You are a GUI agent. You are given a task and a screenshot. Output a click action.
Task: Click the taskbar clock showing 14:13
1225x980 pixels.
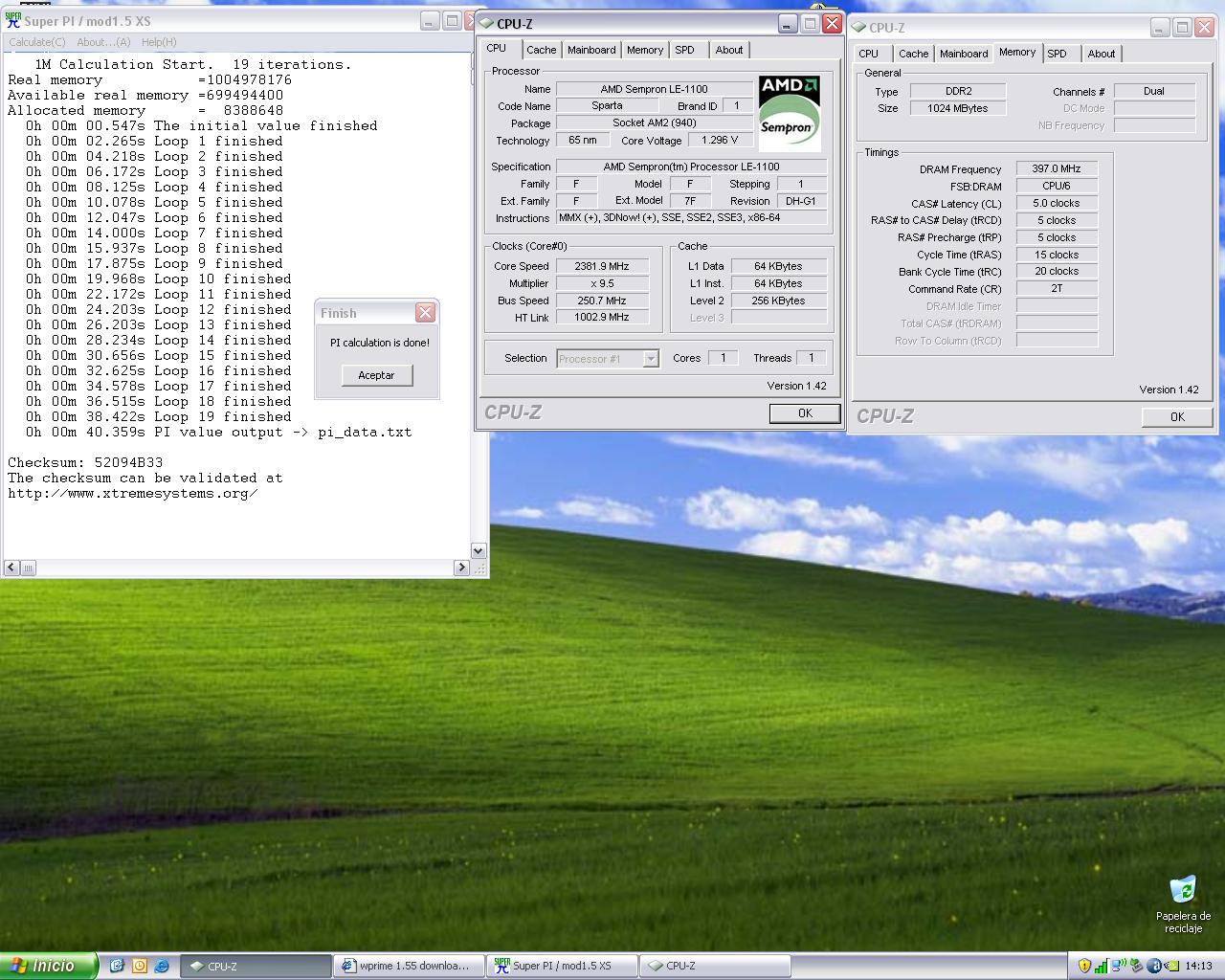point(1198,967)
